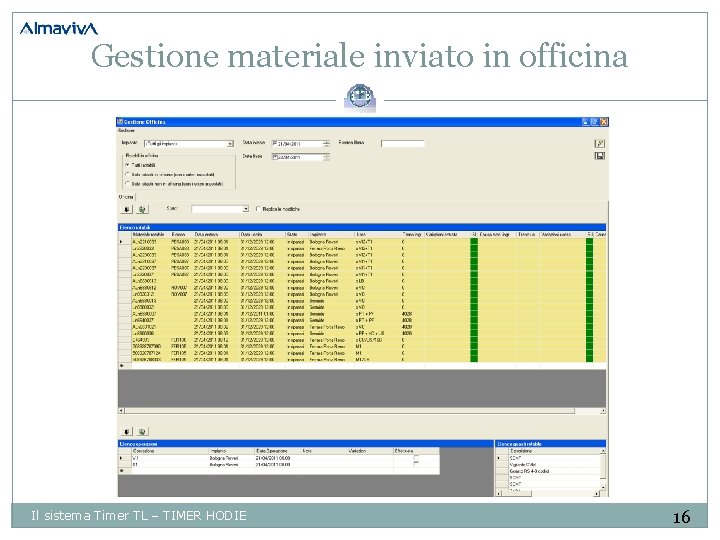
Task: Toggle the checkbox next to the Stato dropdown
Action: pos(259,209)
